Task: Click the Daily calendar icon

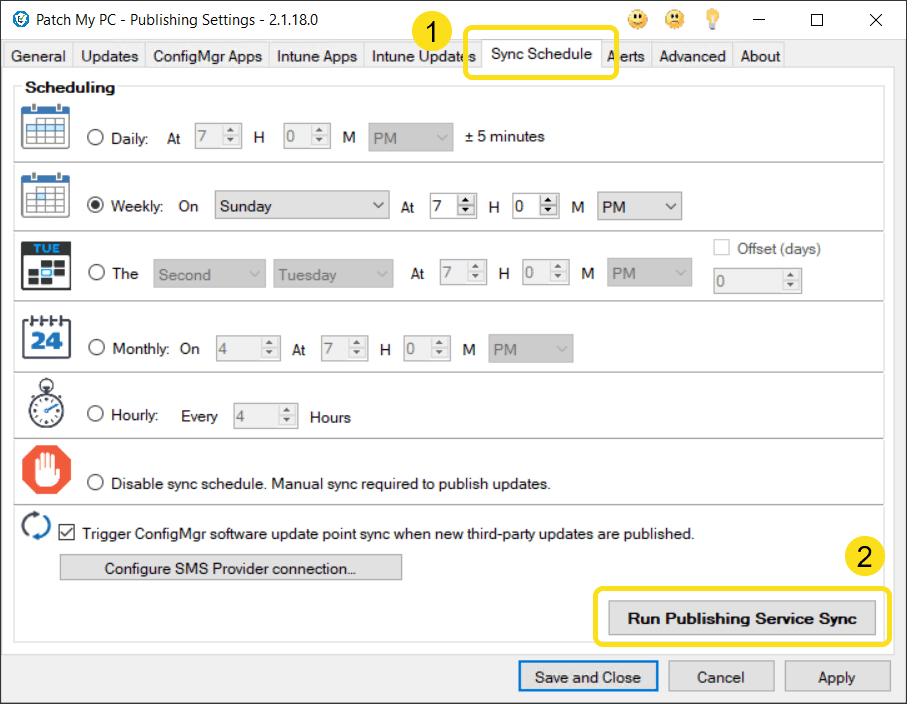Action: pyautogui.click(x=46, y=127)
